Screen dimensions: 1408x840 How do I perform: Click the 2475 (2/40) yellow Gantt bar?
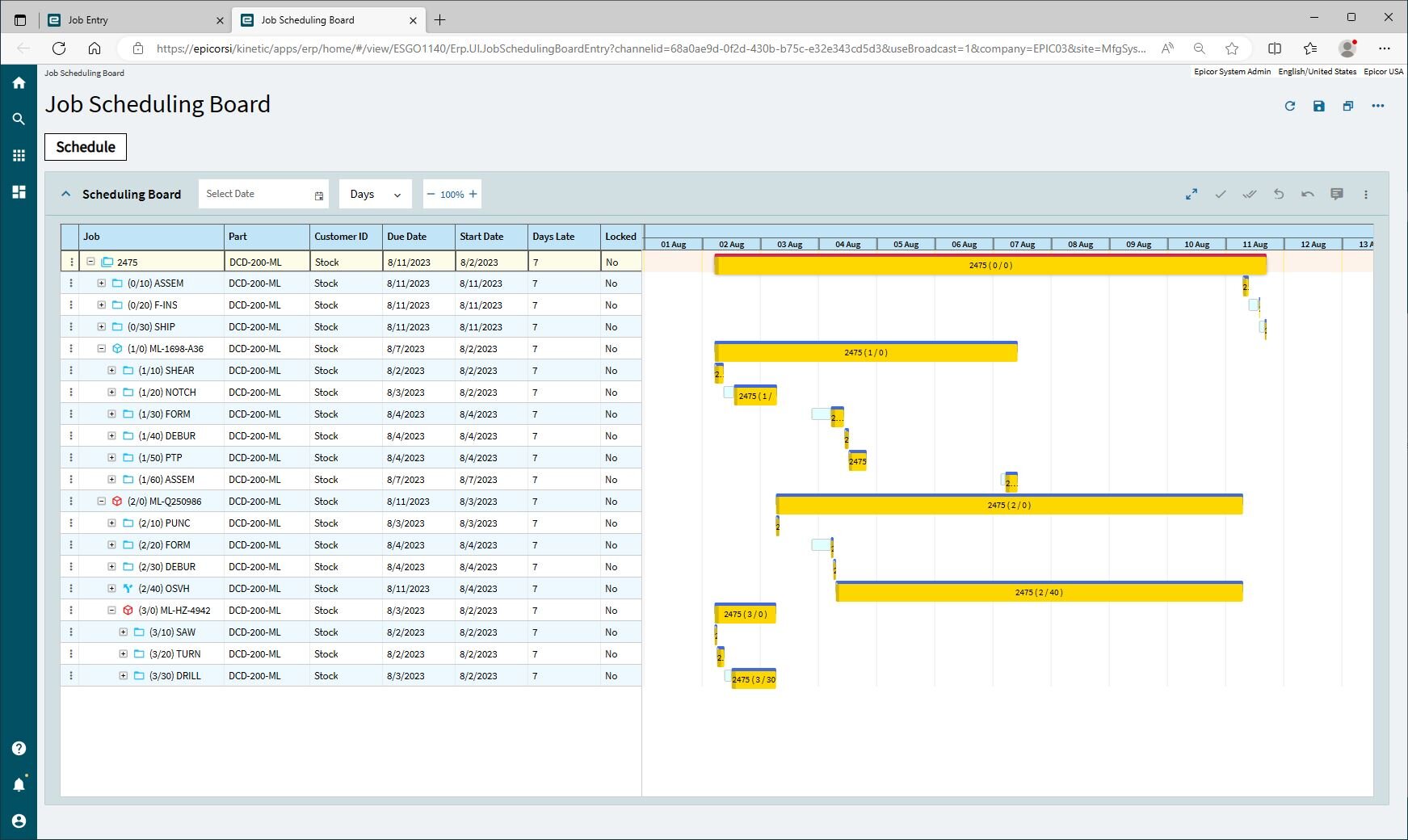point(1038,593)
